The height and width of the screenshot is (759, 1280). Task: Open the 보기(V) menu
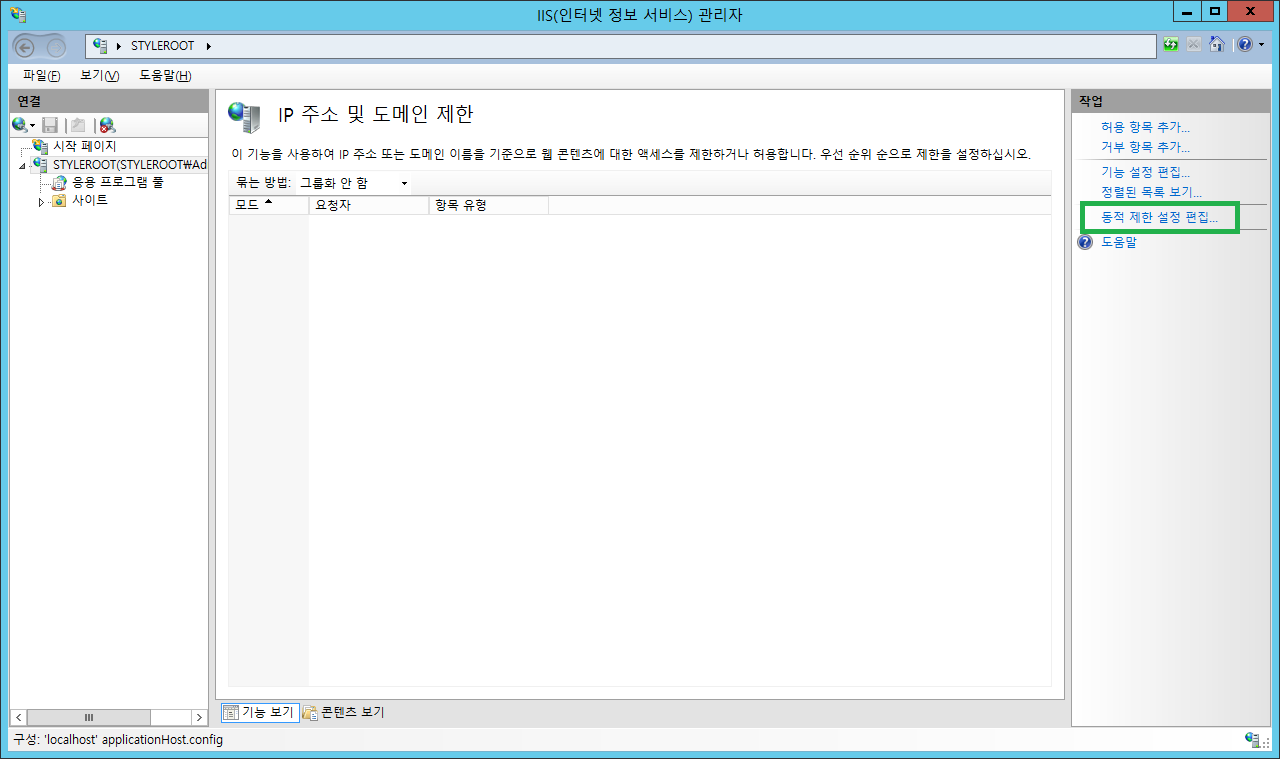coord(100,76)
